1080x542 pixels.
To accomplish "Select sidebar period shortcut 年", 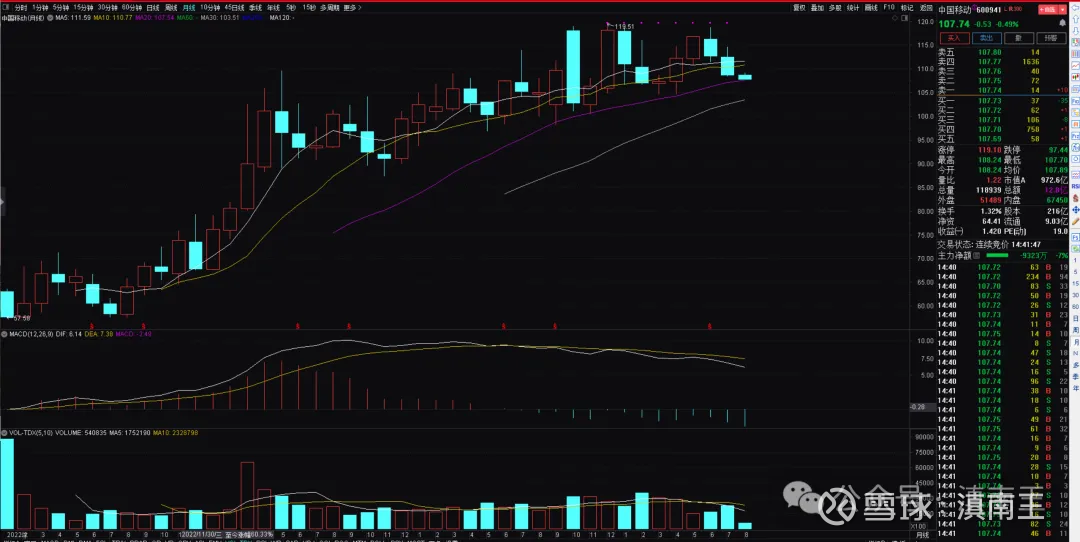I will (1075, 388).
